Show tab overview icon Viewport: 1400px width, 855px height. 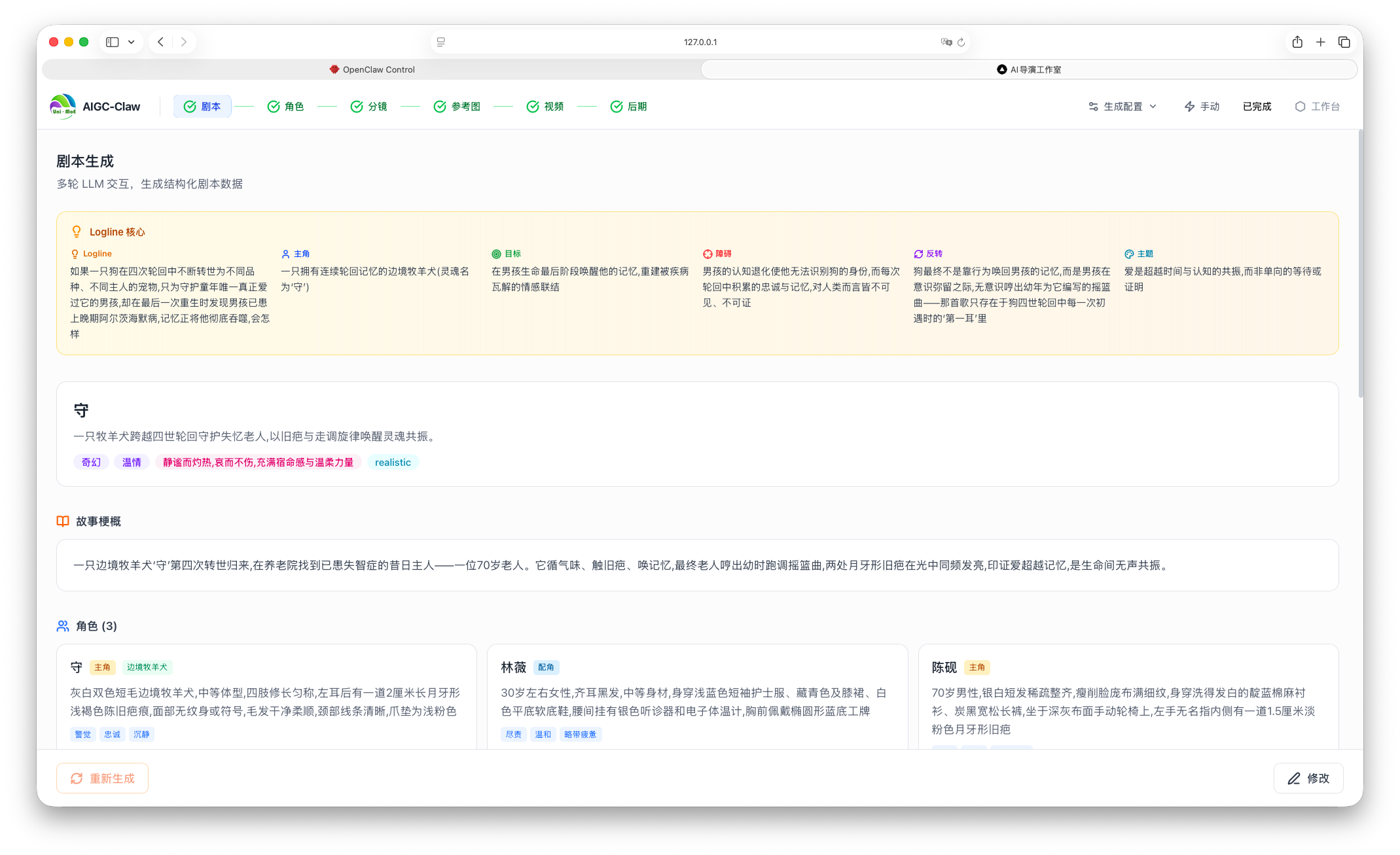click(x=1344, y=42)
